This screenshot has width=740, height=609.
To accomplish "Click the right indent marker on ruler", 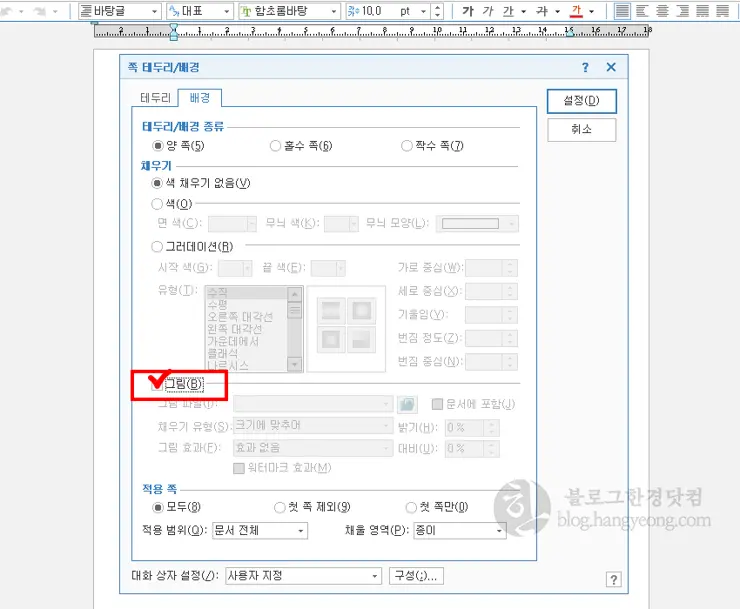I will coord(570,33).
